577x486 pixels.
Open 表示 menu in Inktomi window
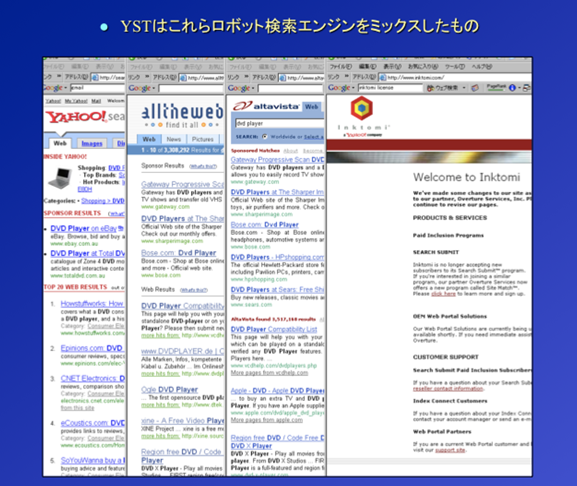click(392, 67)
